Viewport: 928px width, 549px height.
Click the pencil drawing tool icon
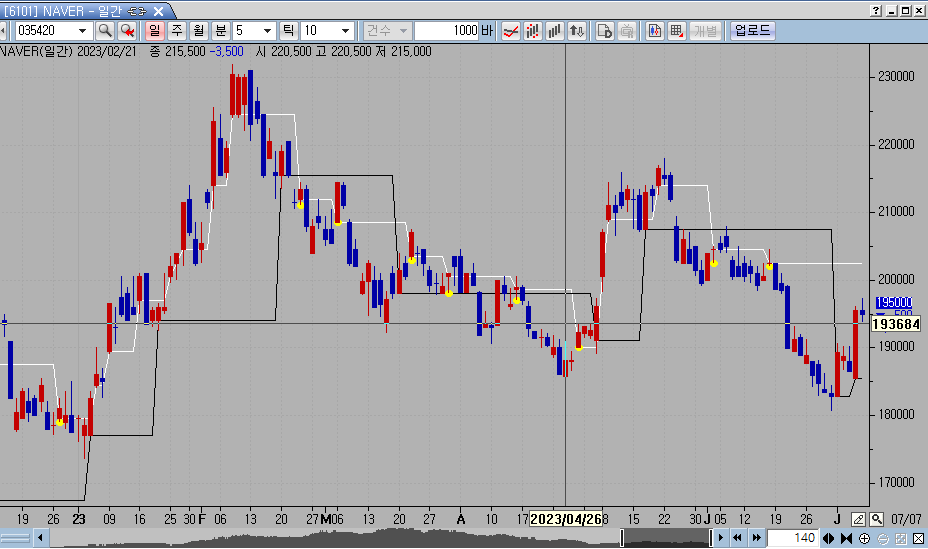(x=858, y=519)
